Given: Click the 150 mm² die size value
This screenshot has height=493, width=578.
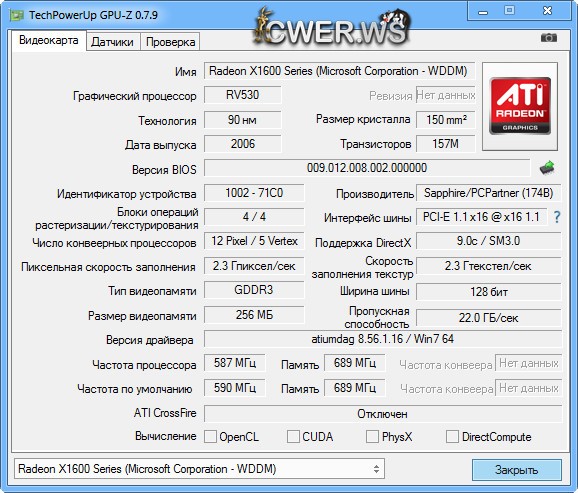Looking at the screenshot, I should [x=446, y=119].
